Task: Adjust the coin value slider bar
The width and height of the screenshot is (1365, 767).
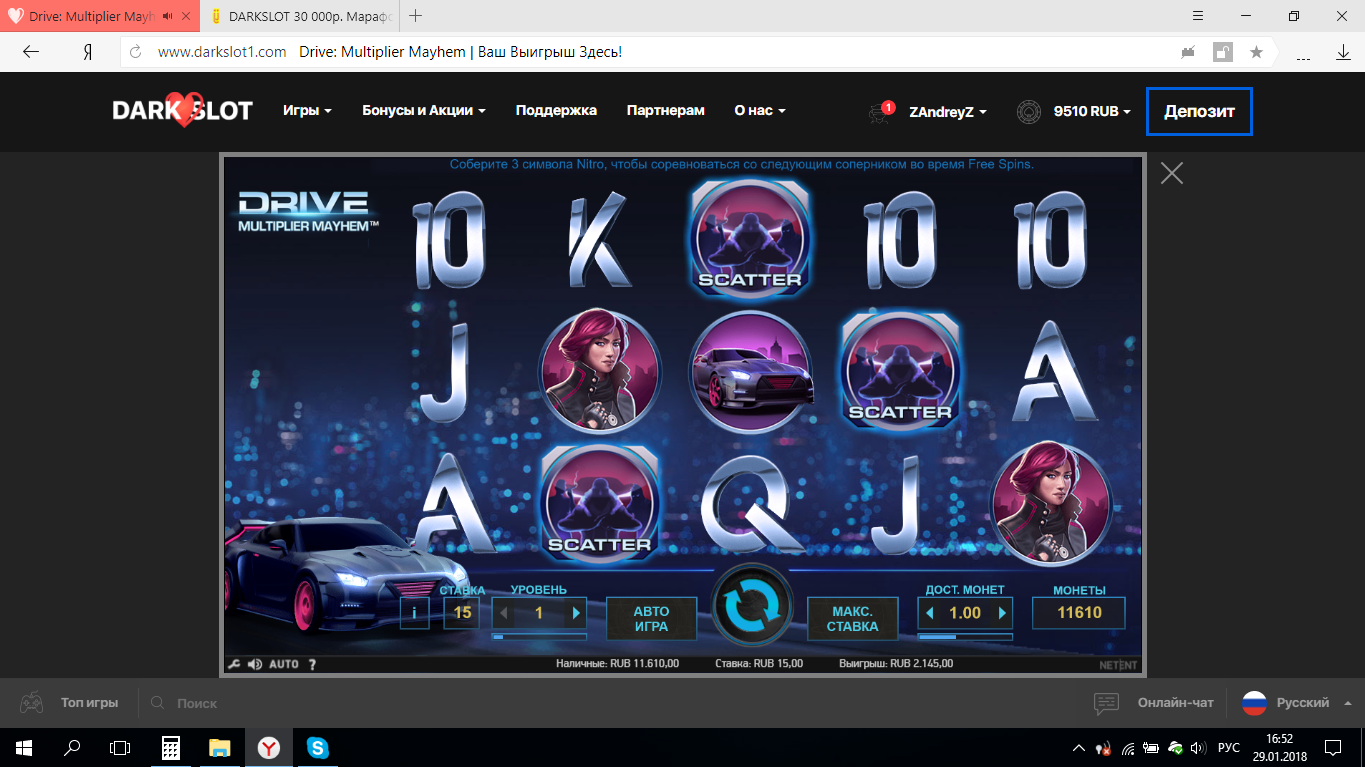Action: coord(965,636)
